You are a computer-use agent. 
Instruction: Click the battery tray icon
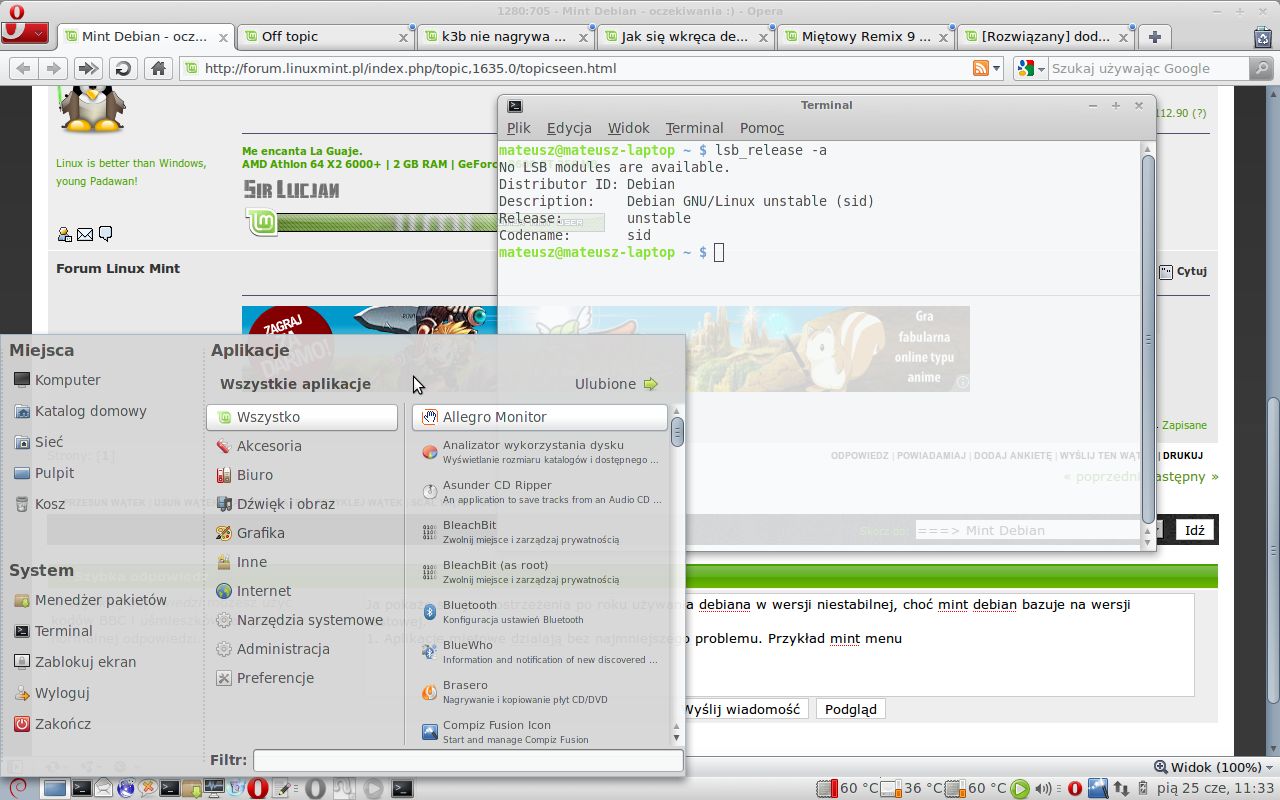point(1145,788)
